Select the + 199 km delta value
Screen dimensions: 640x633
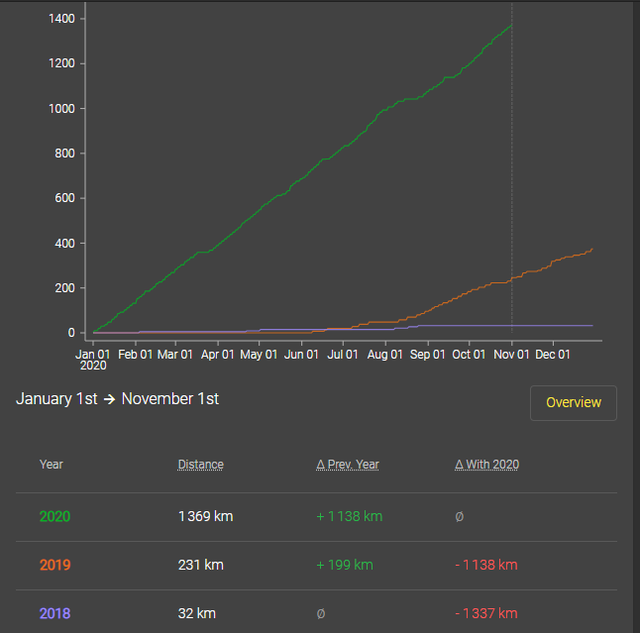pyautogui.click(x=345, y=565)
